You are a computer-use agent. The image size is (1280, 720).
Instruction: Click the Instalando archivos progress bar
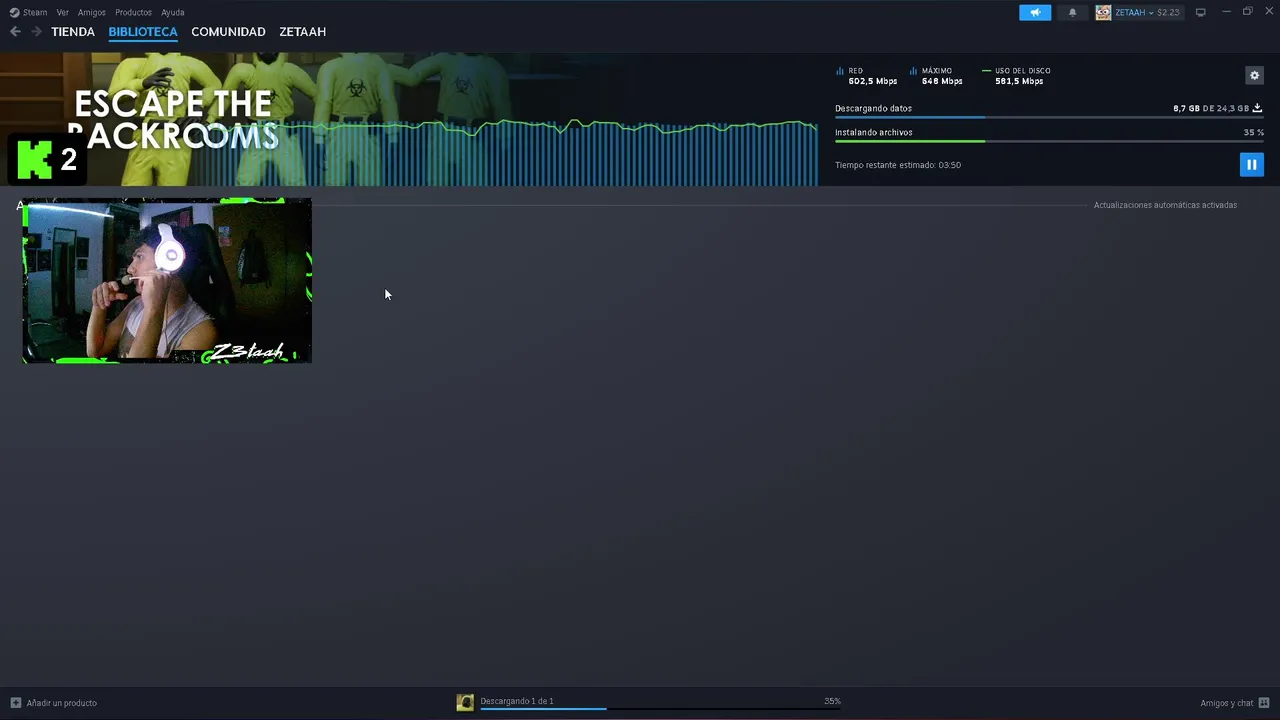click(1049, 141)
